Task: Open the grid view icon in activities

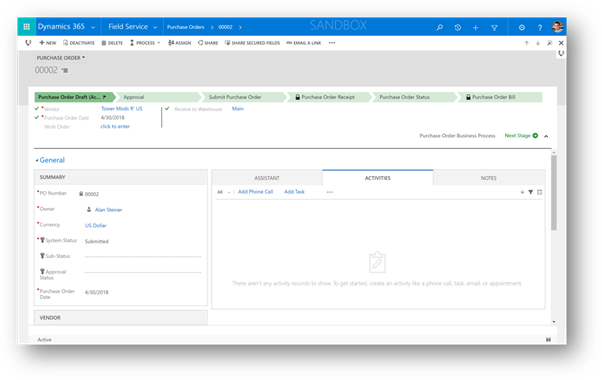Action: (x=539, y=192)
